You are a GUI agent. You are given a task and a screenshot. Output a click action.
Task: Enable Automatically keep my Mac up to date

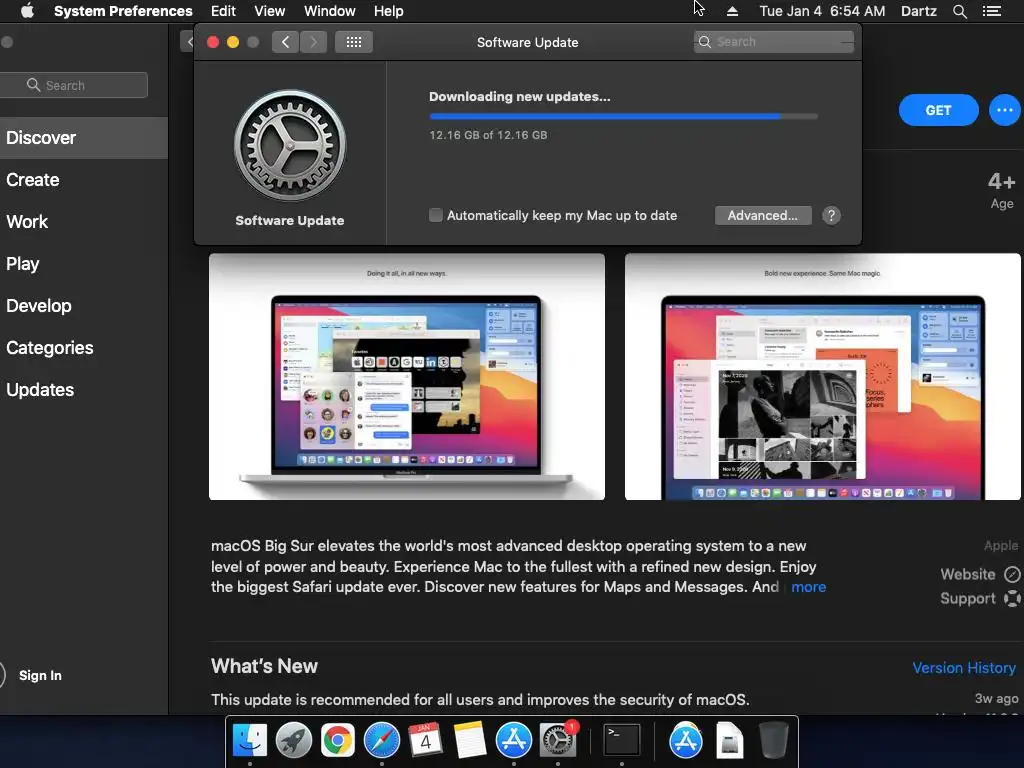coord(436,215)
